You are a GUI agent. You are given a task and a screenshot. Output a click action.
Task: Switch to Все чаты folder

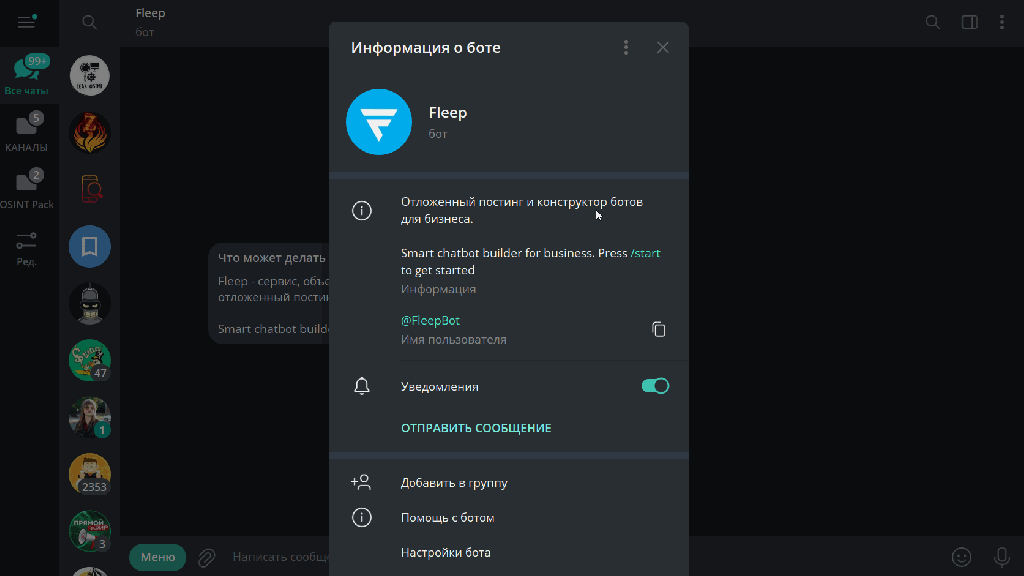point(27,76)
